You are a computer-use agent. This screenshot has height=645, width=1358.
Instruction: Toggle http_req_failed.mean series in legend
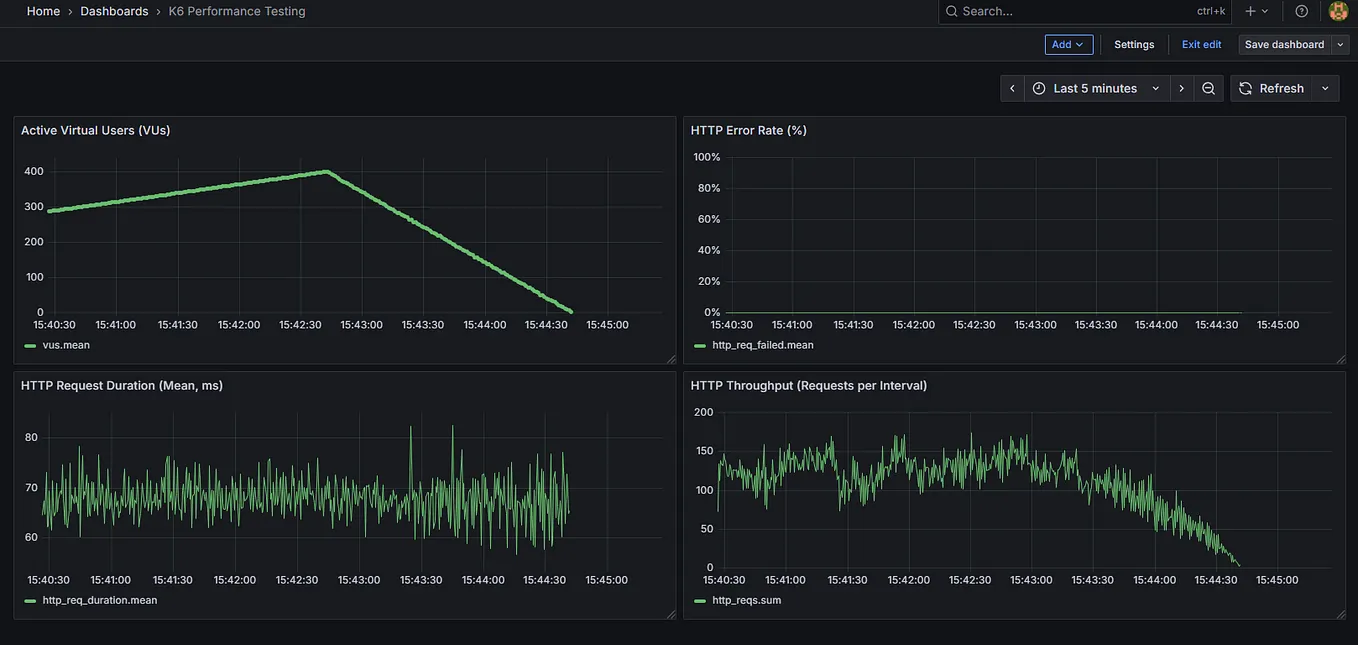(x=763, y=345)
